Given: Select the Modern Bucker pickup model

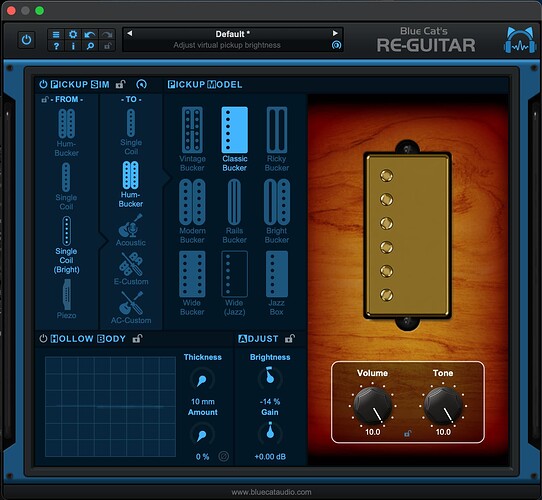Looking at the screenshot, I should 192,211.
